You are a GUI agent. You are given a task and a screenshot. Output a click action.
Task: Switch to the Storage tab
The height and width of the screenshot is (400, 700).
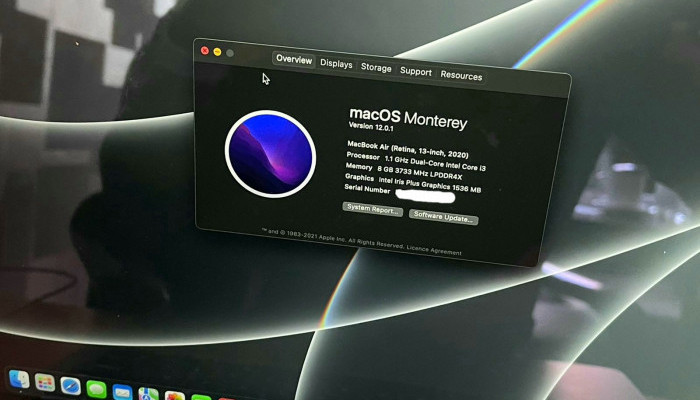pyautogui.click(x=376, y=67)
